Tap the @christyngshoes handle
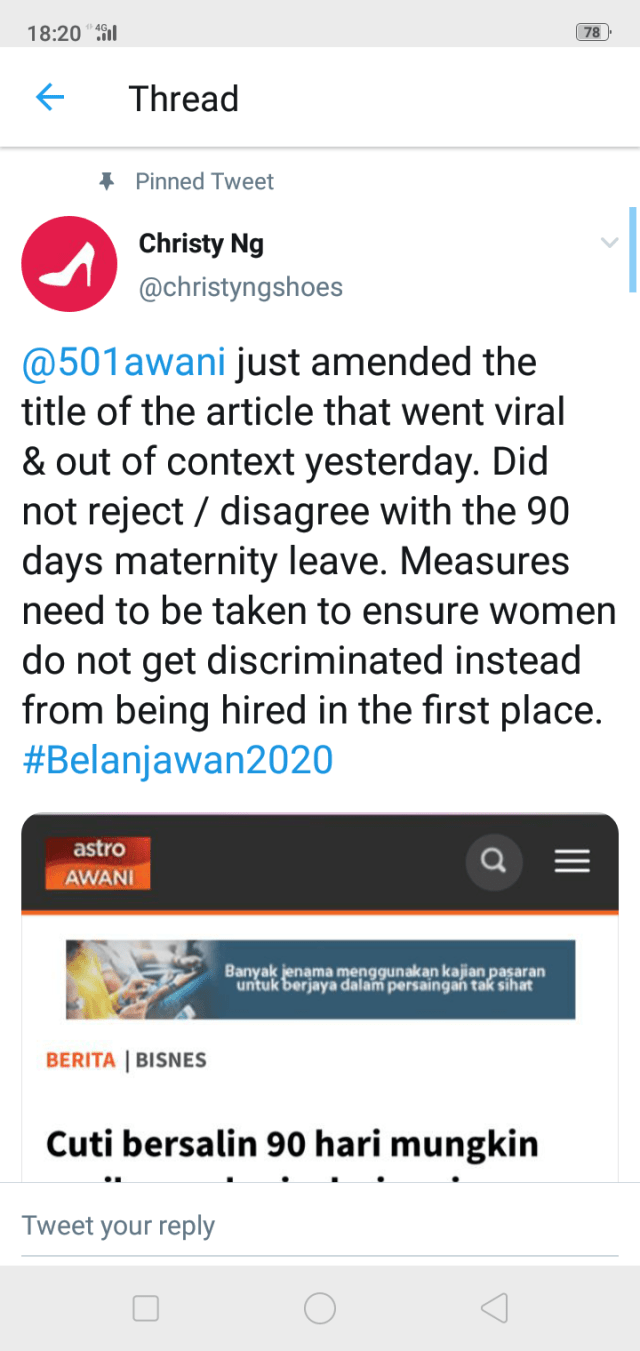The height and width of the screenshot is (1351, 640). pyautogui.click(x=240, y=287)
